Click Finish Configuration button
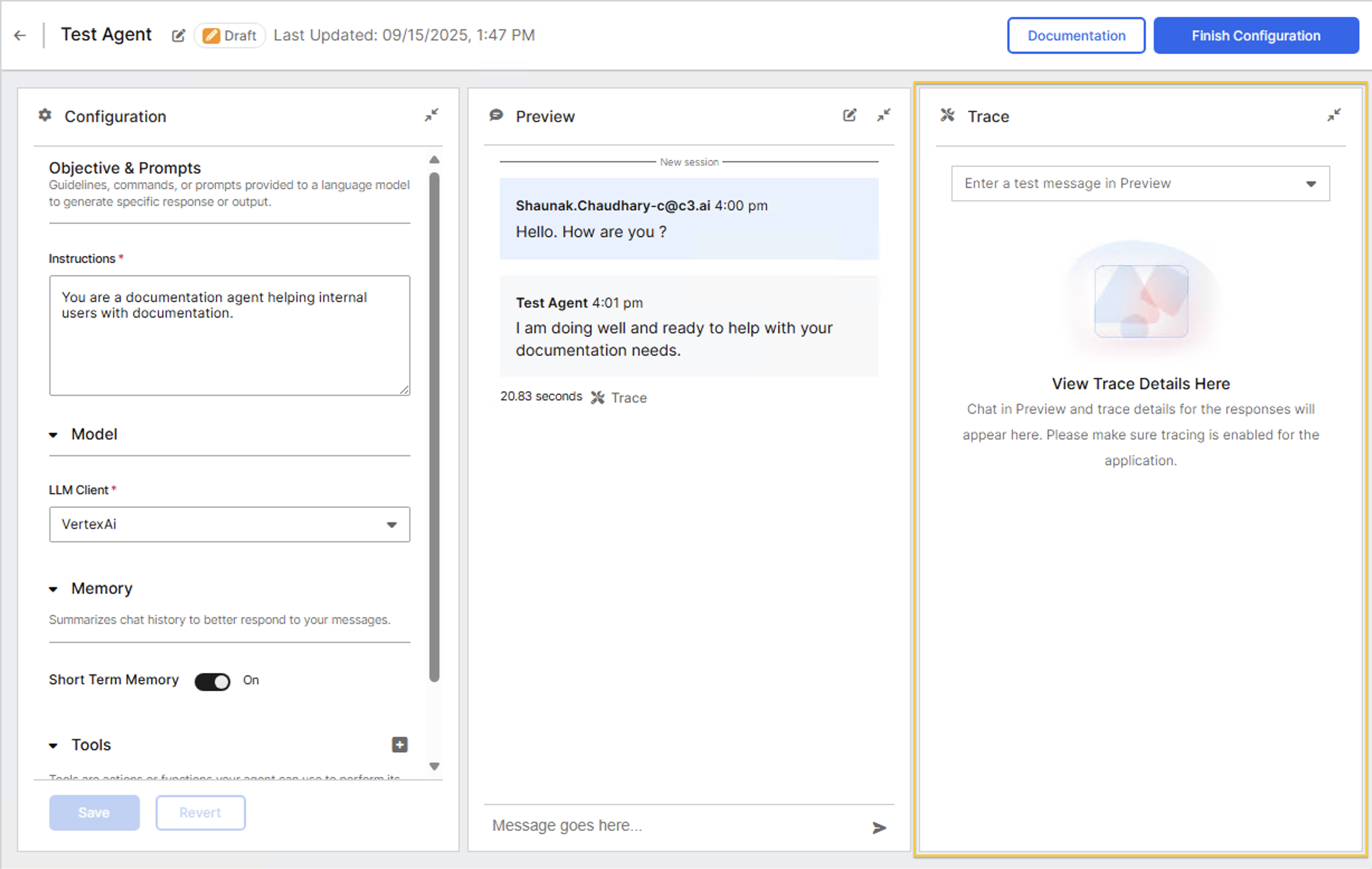 (1255, 35)
